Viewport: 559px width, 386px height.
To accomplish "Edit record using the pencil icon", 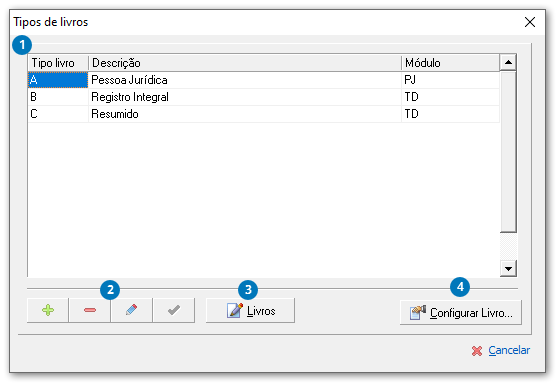I will [x=132, y=310].
